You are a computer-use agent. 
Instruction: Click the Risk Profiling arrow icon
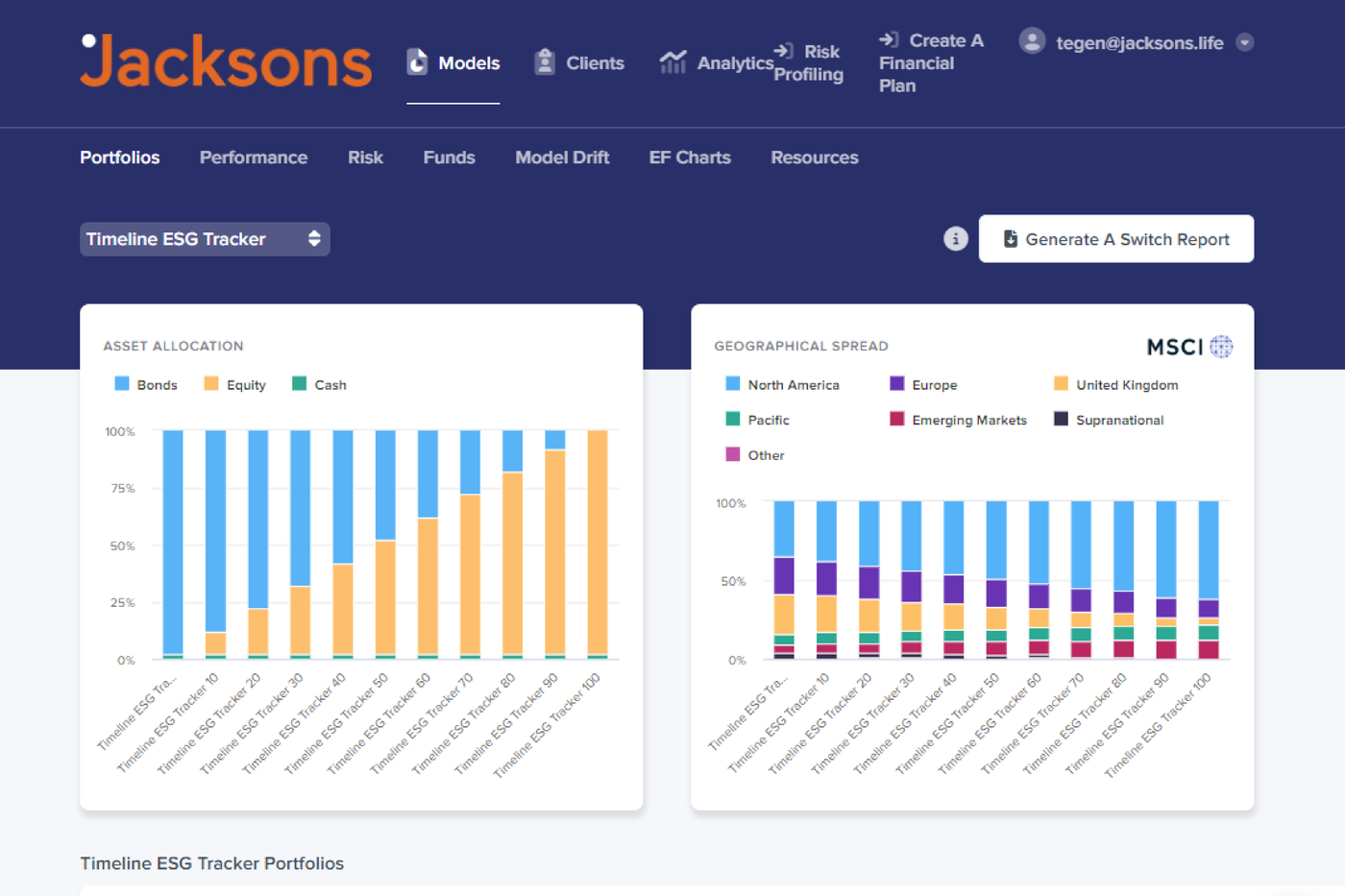coord(784,51)
